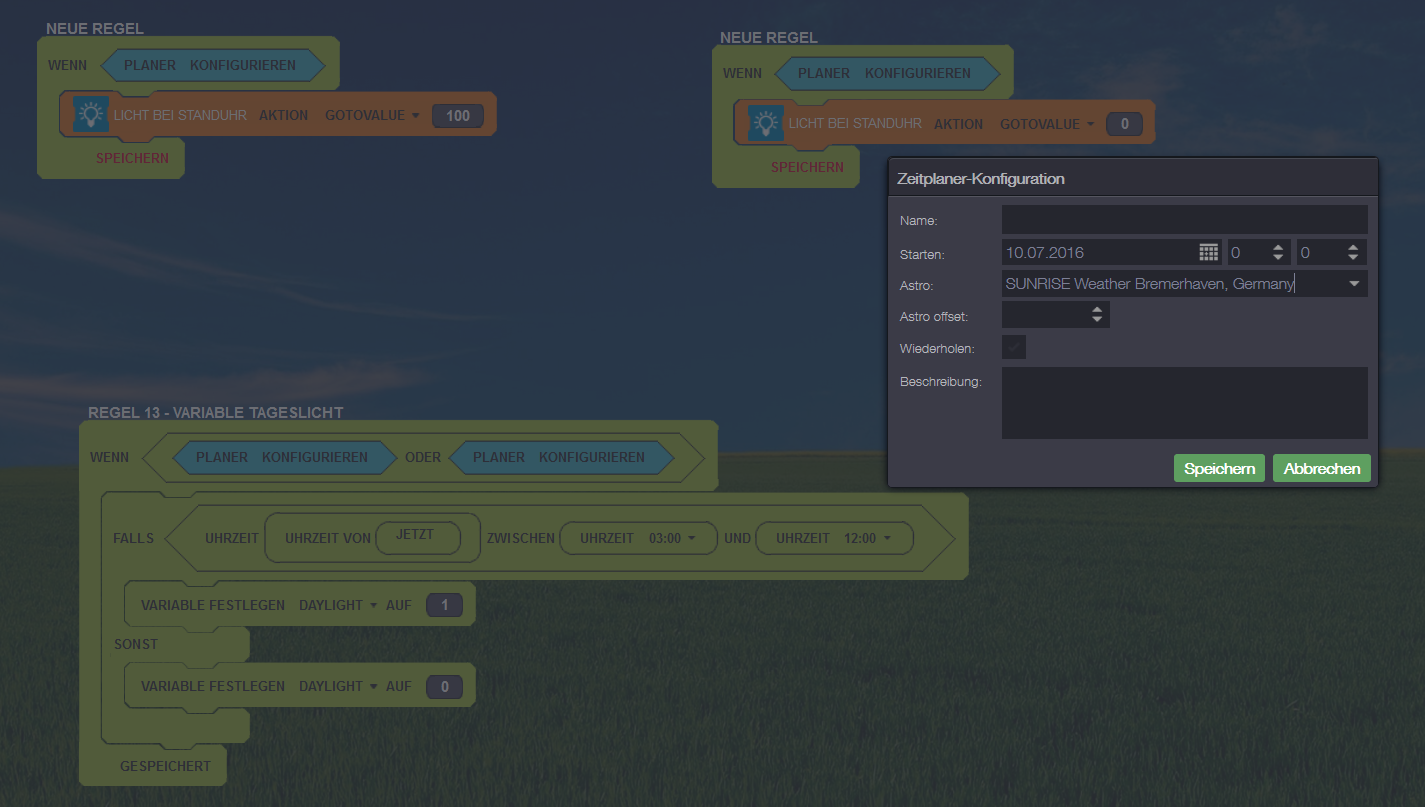Click Speichern button in the dialog
Image resolution: width=1425 pixels, height=807 pixels.
pos(1219,469)
